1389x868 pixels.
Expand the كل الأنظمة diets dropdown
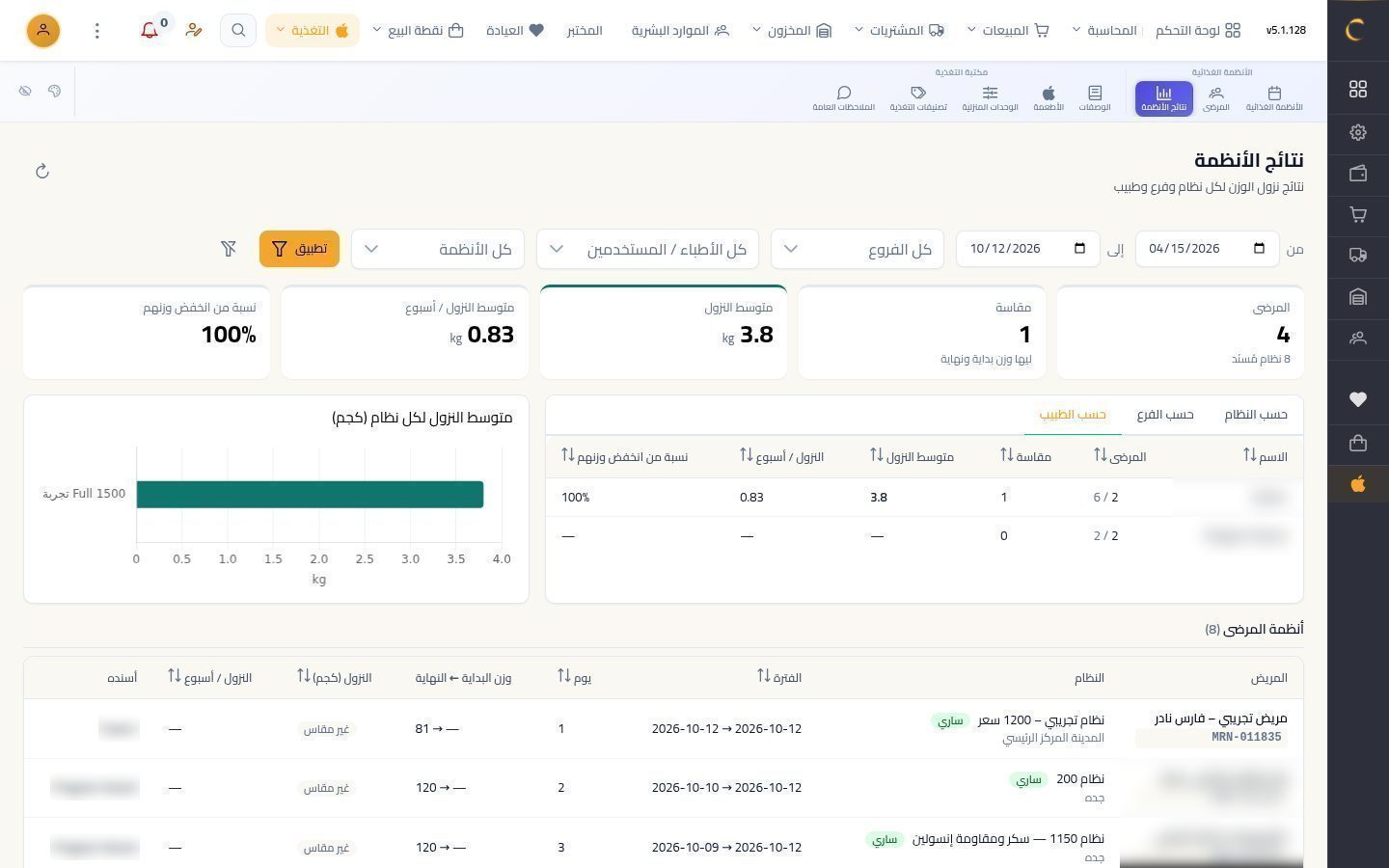point(438,249)
